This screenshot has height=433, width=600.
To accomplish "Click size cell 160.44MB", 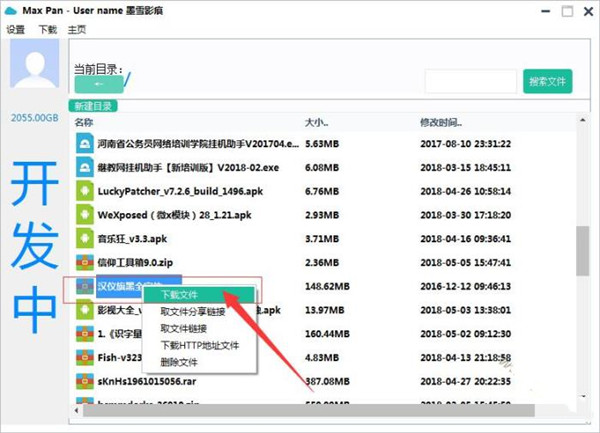I will click(327, 334).
